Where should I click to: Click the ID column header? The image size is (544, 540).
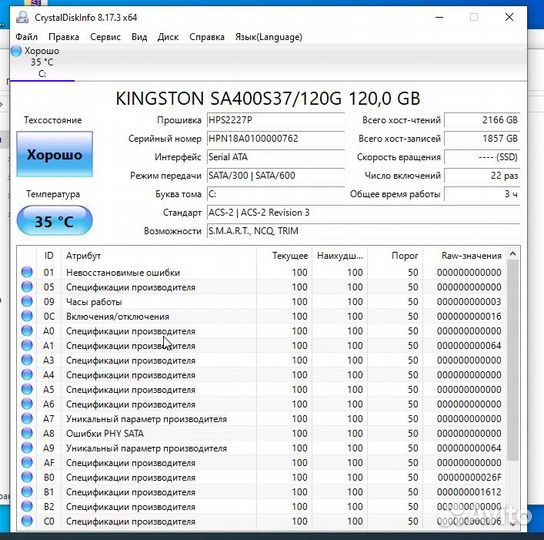coord(49,256)
